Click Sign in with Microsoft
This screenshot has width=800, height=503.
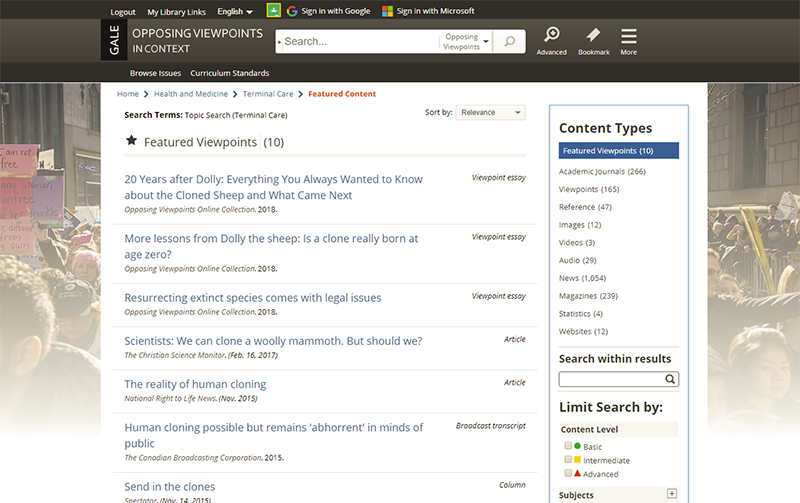[x=436, y=11]
